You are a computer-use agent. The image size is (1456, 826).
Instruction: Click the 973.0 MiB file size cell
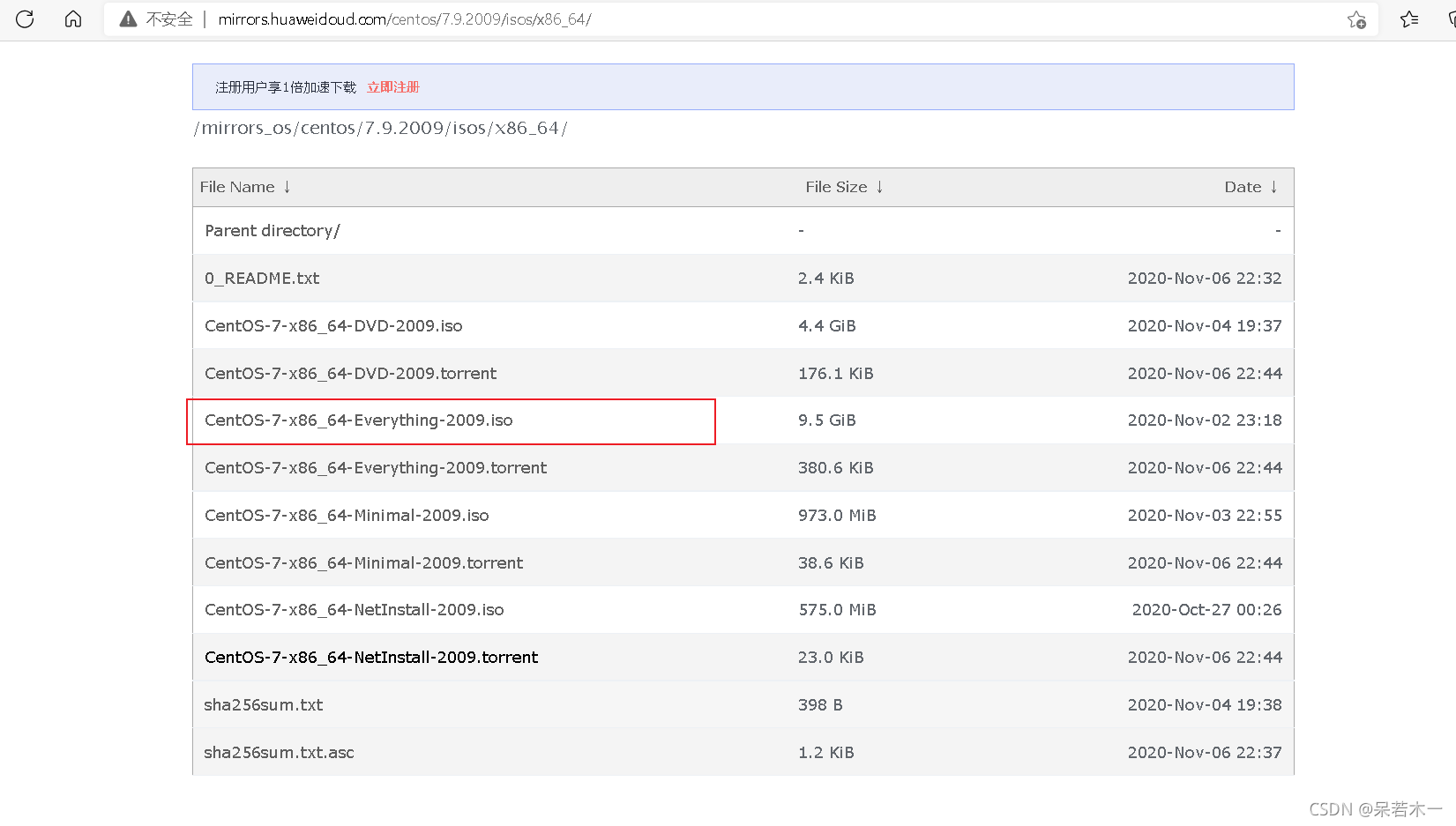pos(837,516)
